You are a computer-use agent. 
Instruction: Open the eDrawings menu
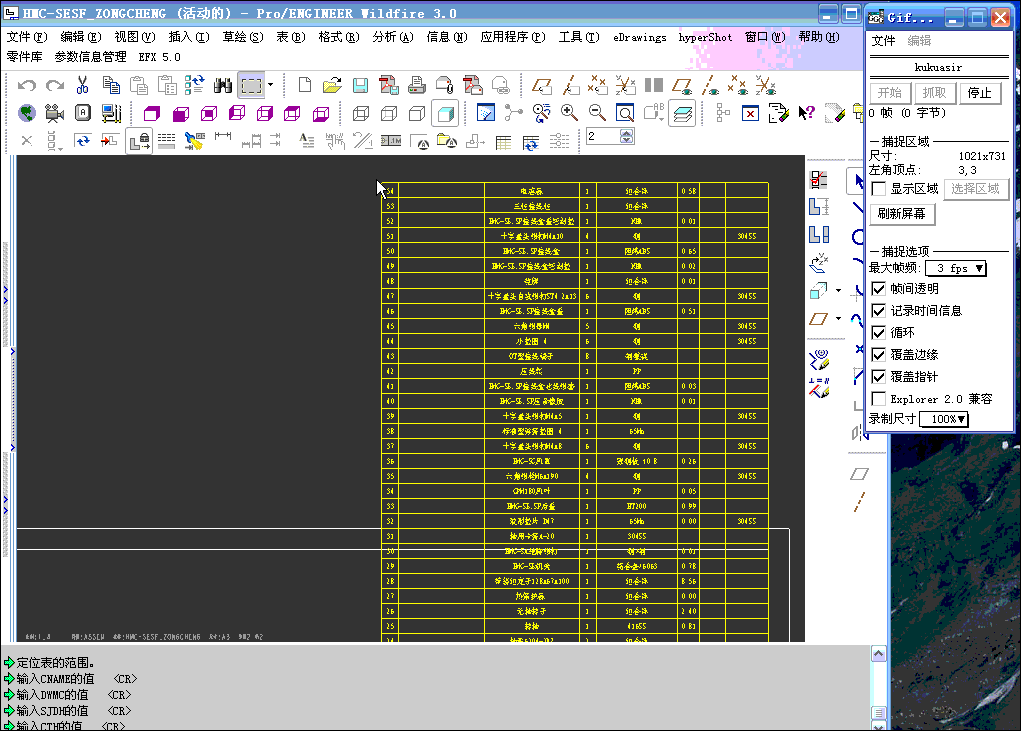click(x=639, y=37)
